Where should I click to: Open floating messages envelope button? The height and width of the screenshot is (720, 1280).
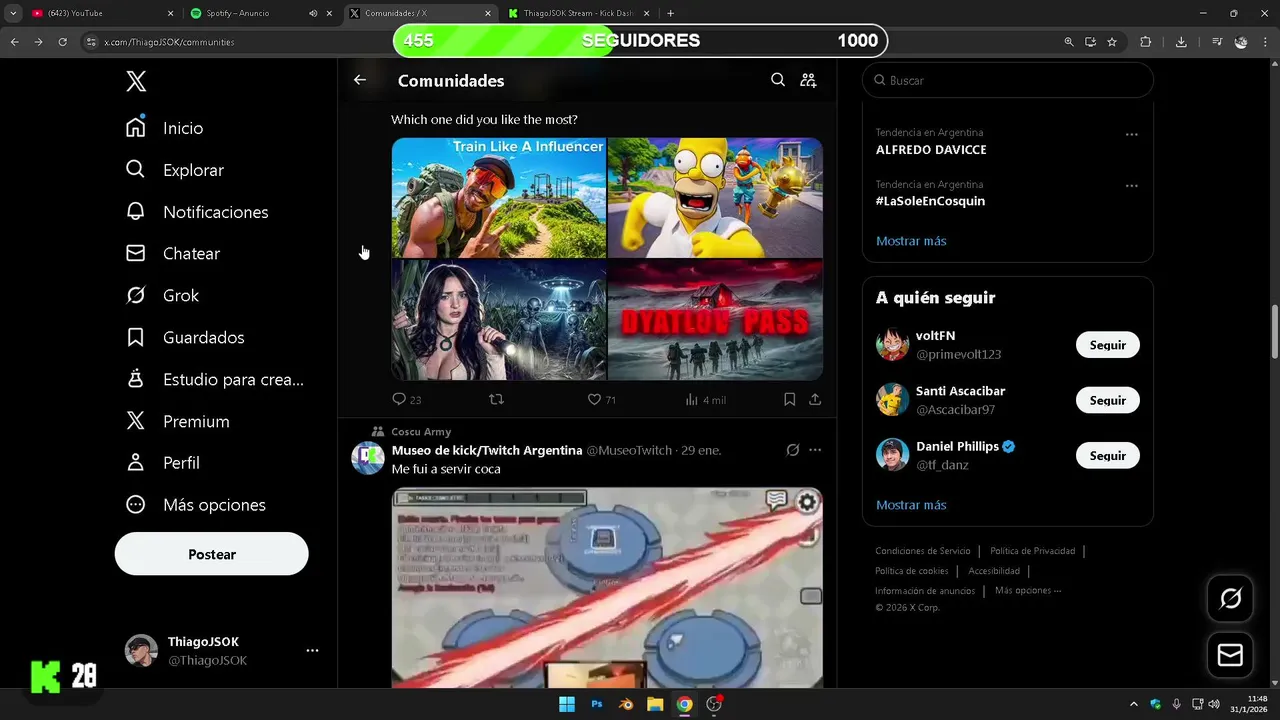pos(1230,655)
